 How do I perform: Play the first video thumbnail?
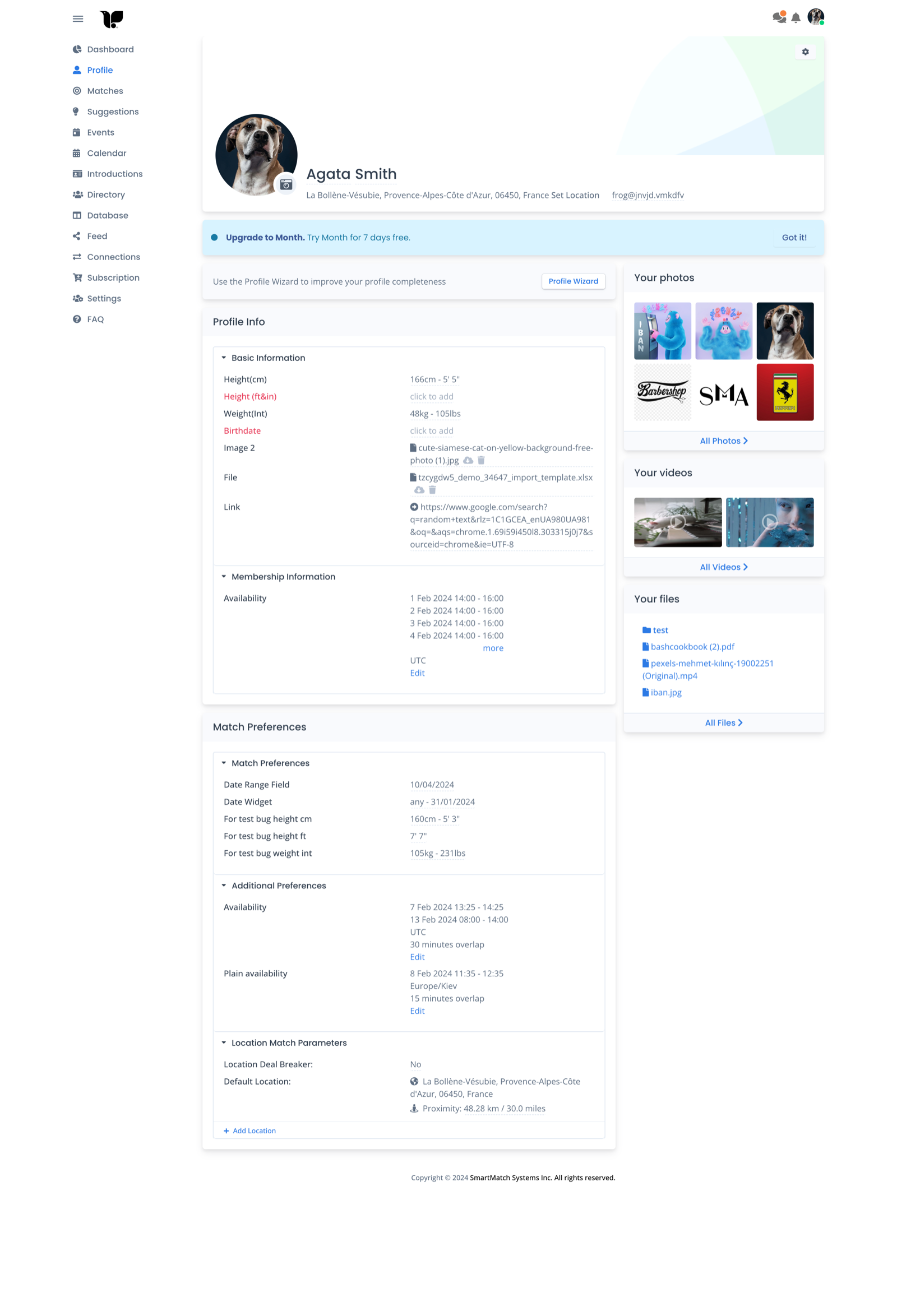[677, 522]
